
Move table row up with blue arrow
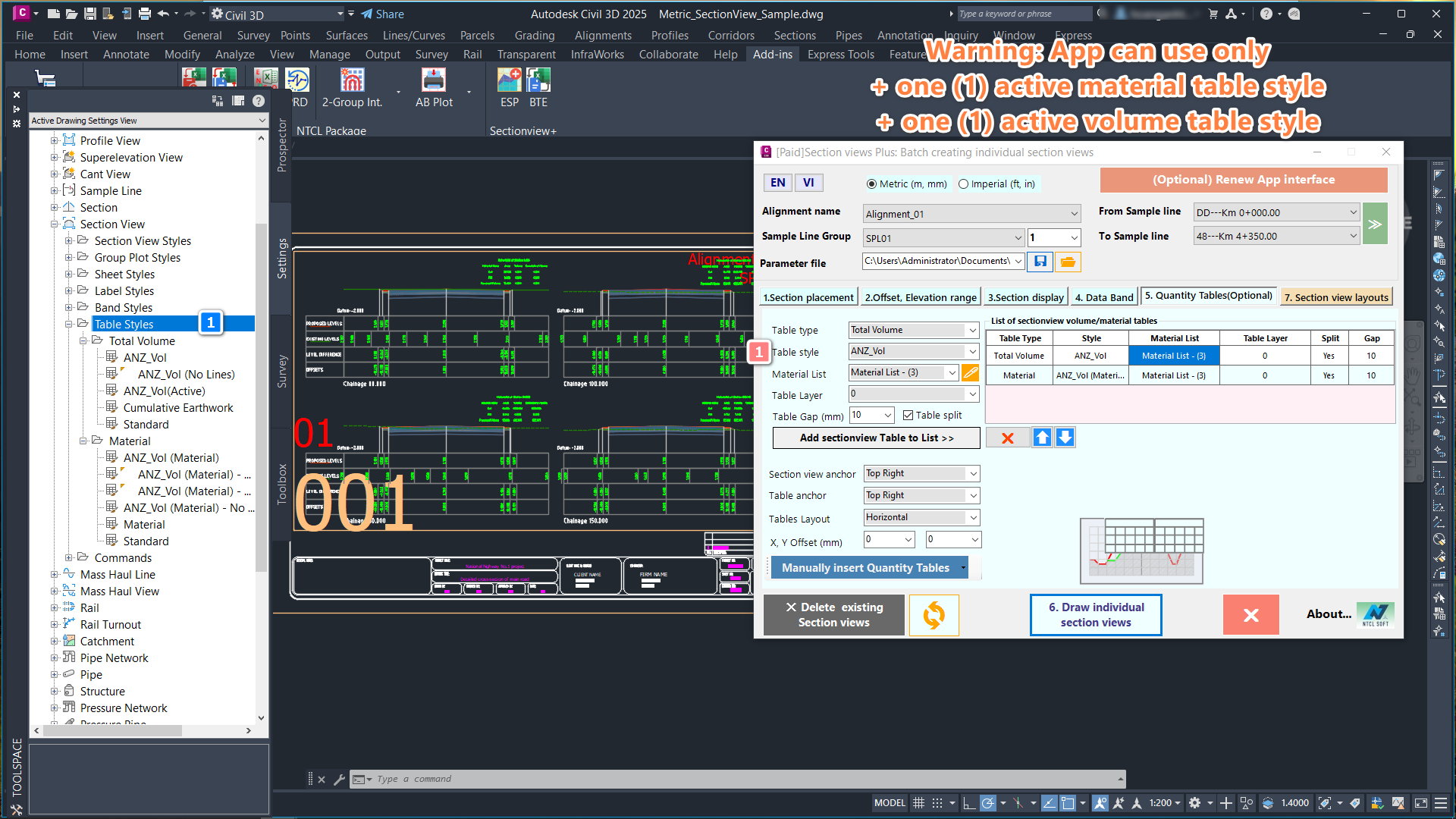coord(1042,438)
